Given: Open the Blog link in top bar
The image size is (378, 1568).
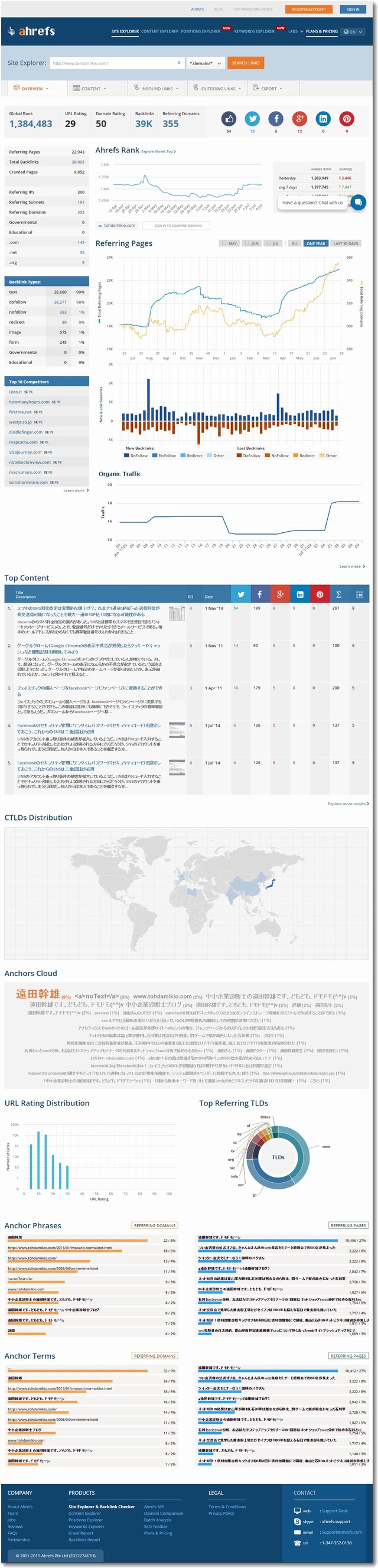Looking at the screenshot, I should pos(219,9).
